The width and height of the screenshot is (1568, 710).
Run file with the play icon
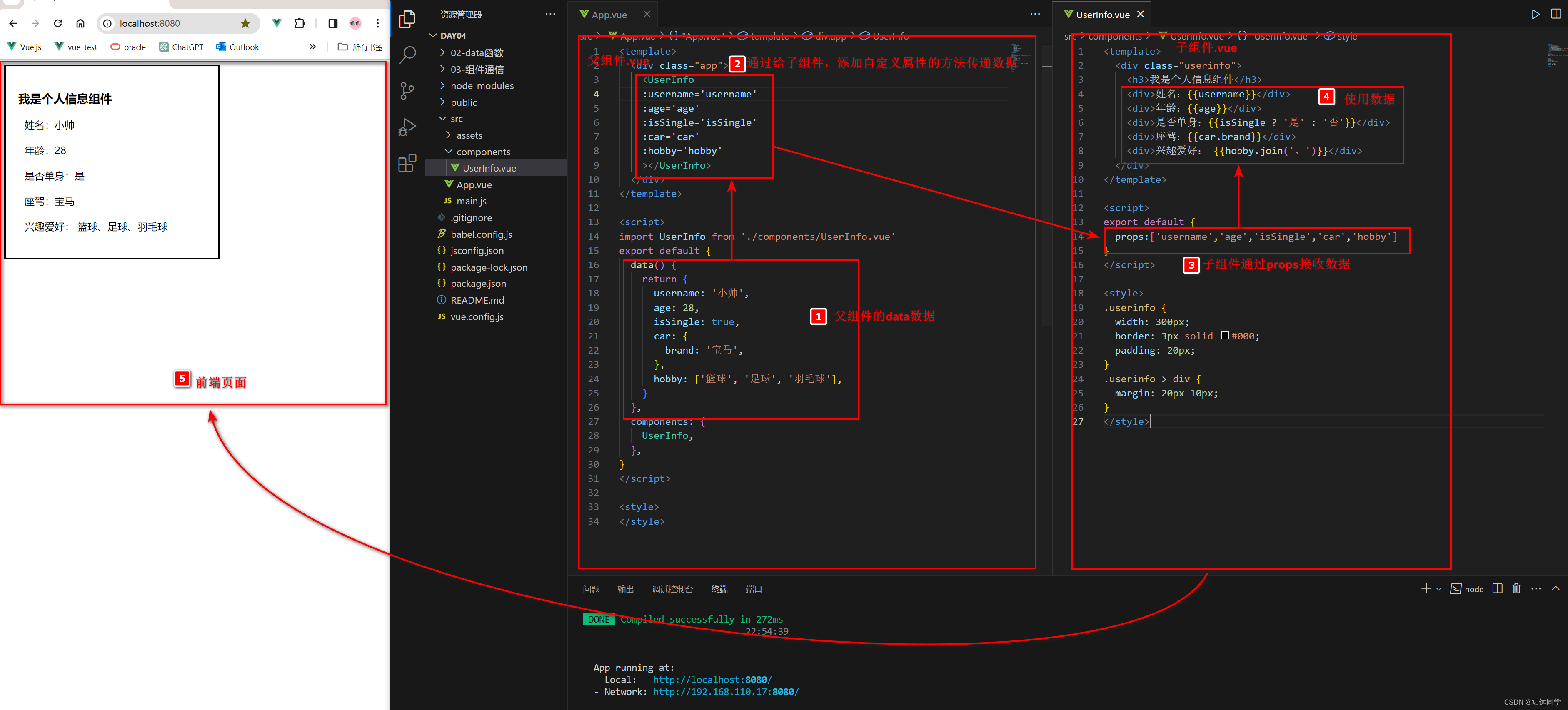click(x=1536, y=14)
